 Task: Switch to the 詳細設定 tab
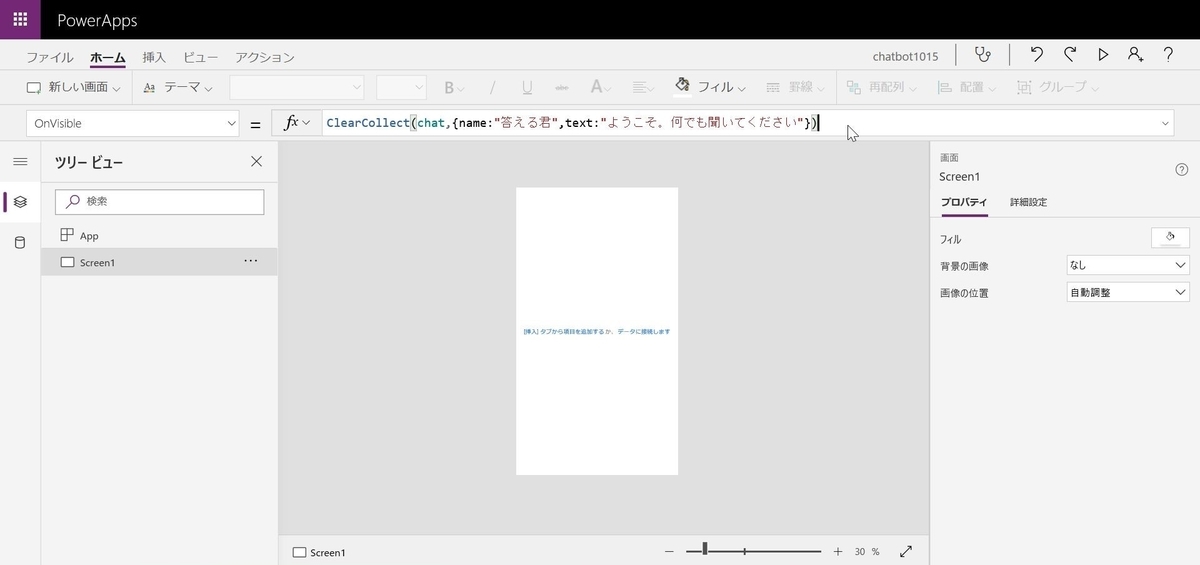coord(1028,202)
